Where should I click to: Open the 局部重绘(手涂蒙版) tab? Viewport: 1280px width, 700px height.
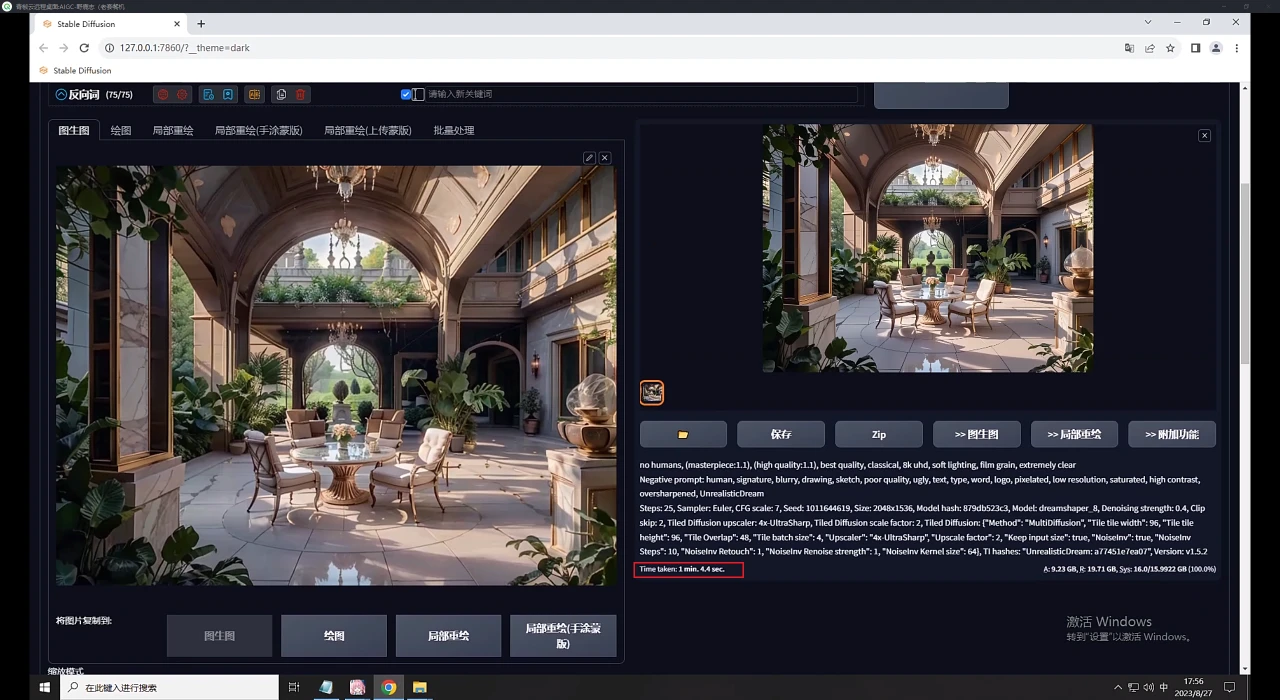click(x=258, y=130)
